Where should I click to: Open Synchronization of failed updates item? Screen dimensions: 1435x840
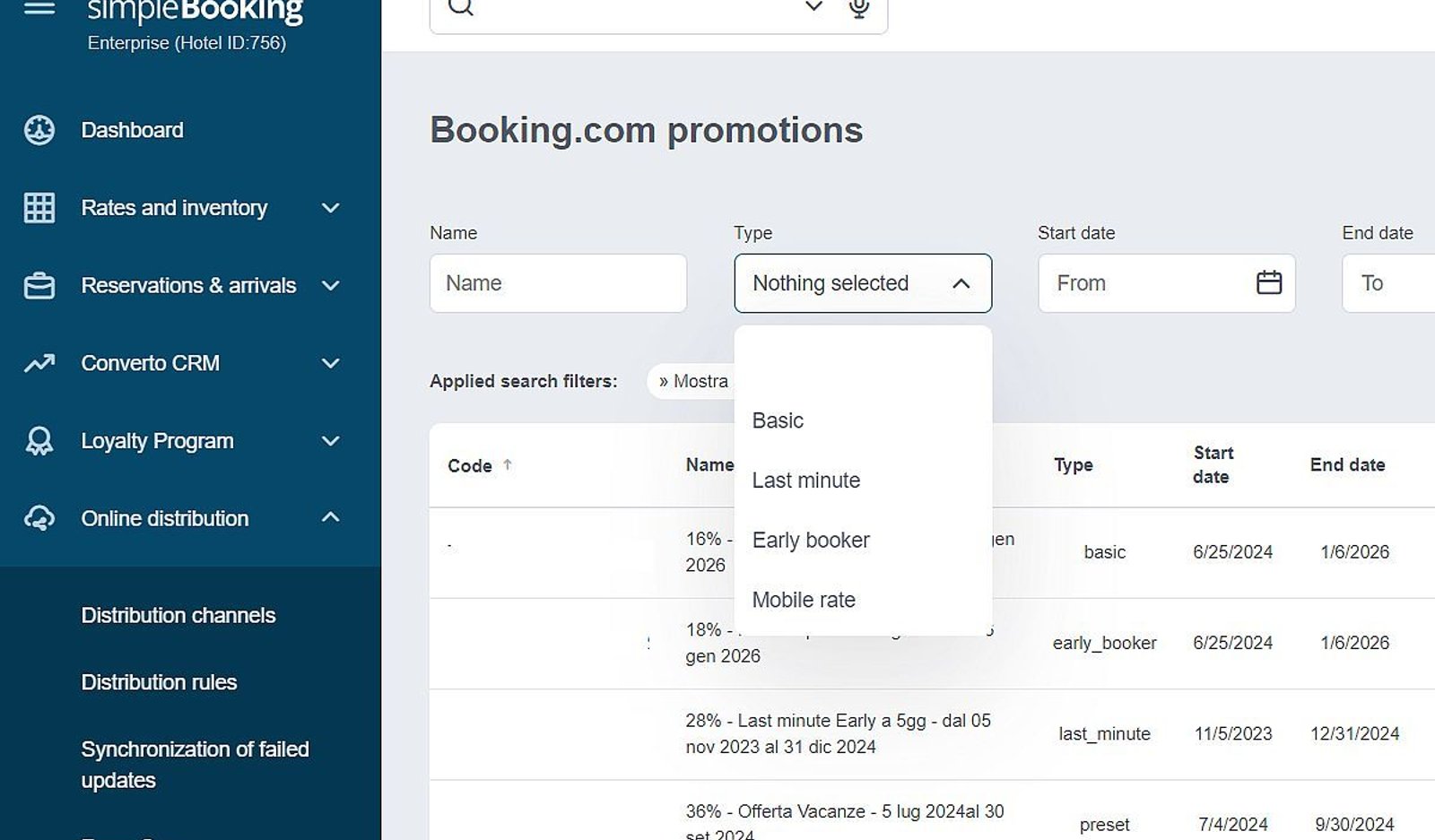pos(195,765)
